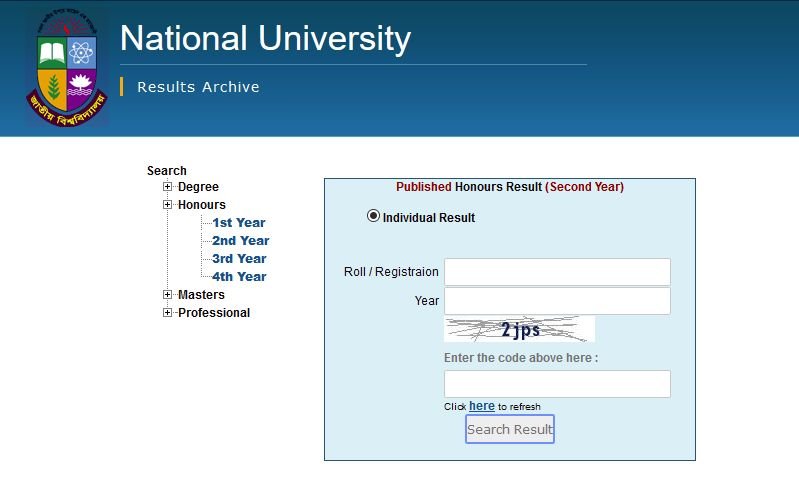This screenshot has height=485, width=799.
Task: Select the Honours category label
Action: pyautogui.click(x=202, y=205)
